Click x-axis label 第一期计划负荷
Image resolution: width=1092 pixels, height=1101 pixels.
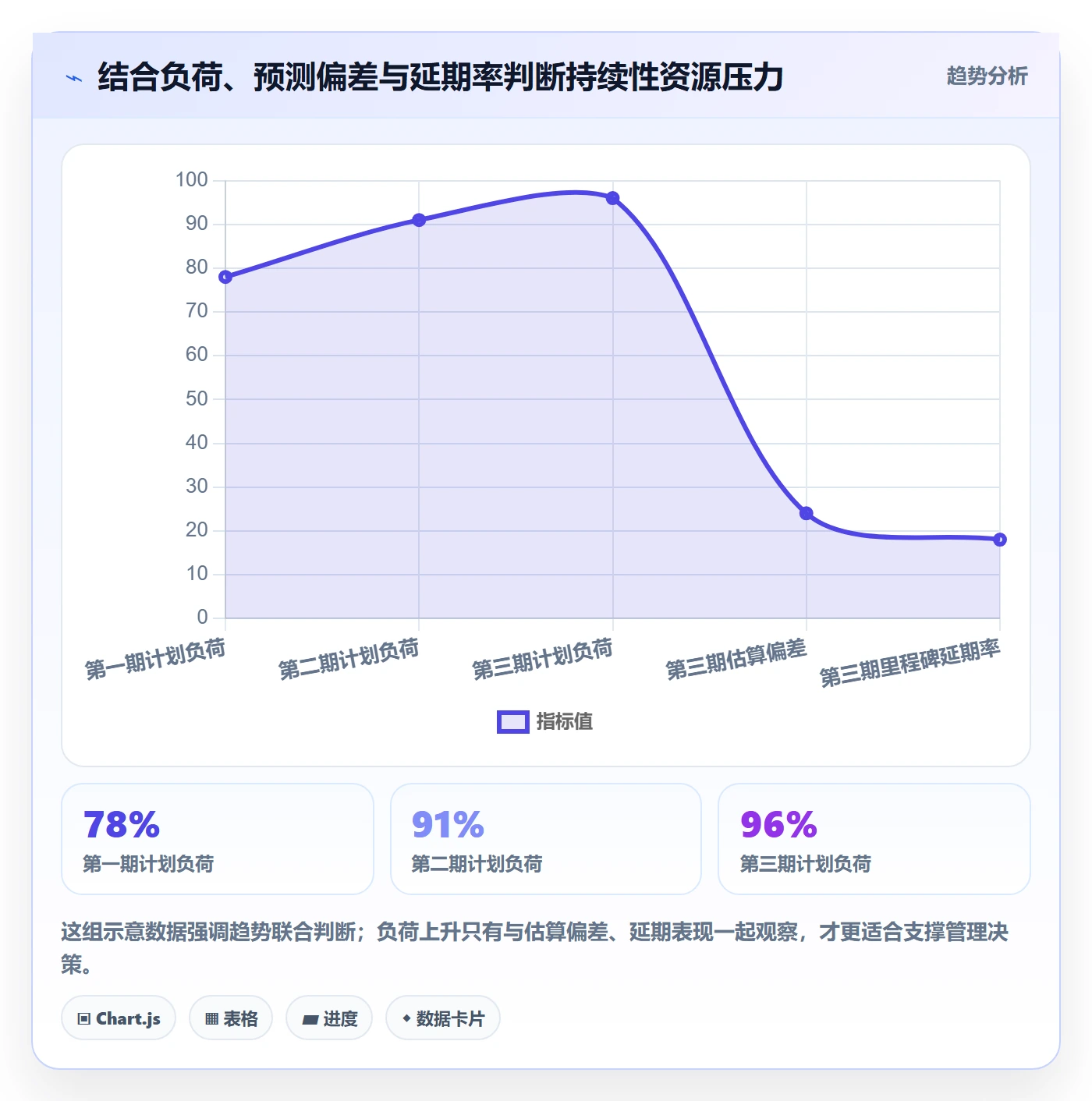[x=155, y=659]
